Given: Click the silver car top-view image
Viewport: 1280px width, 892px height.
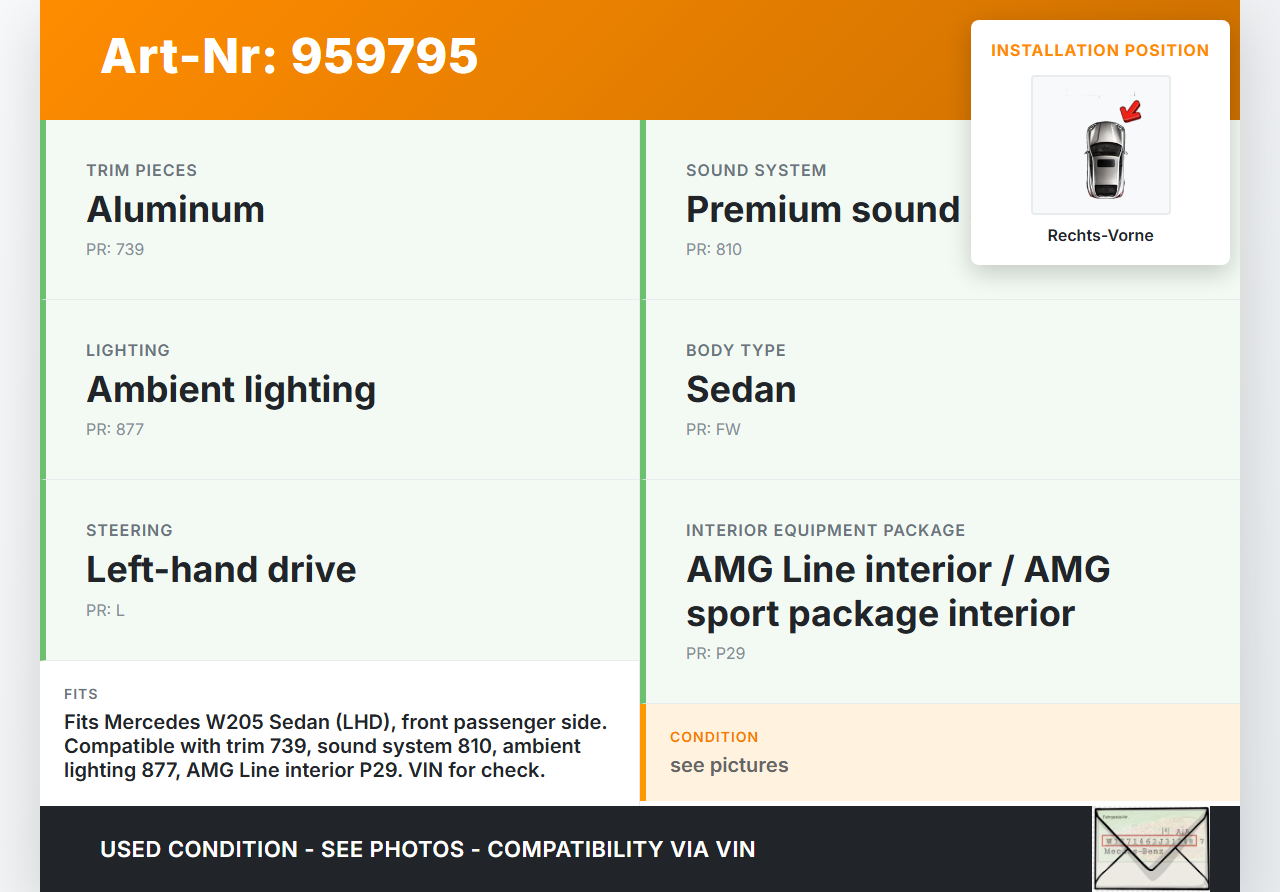Looking at the screenshot, I should coord(1104,159).
